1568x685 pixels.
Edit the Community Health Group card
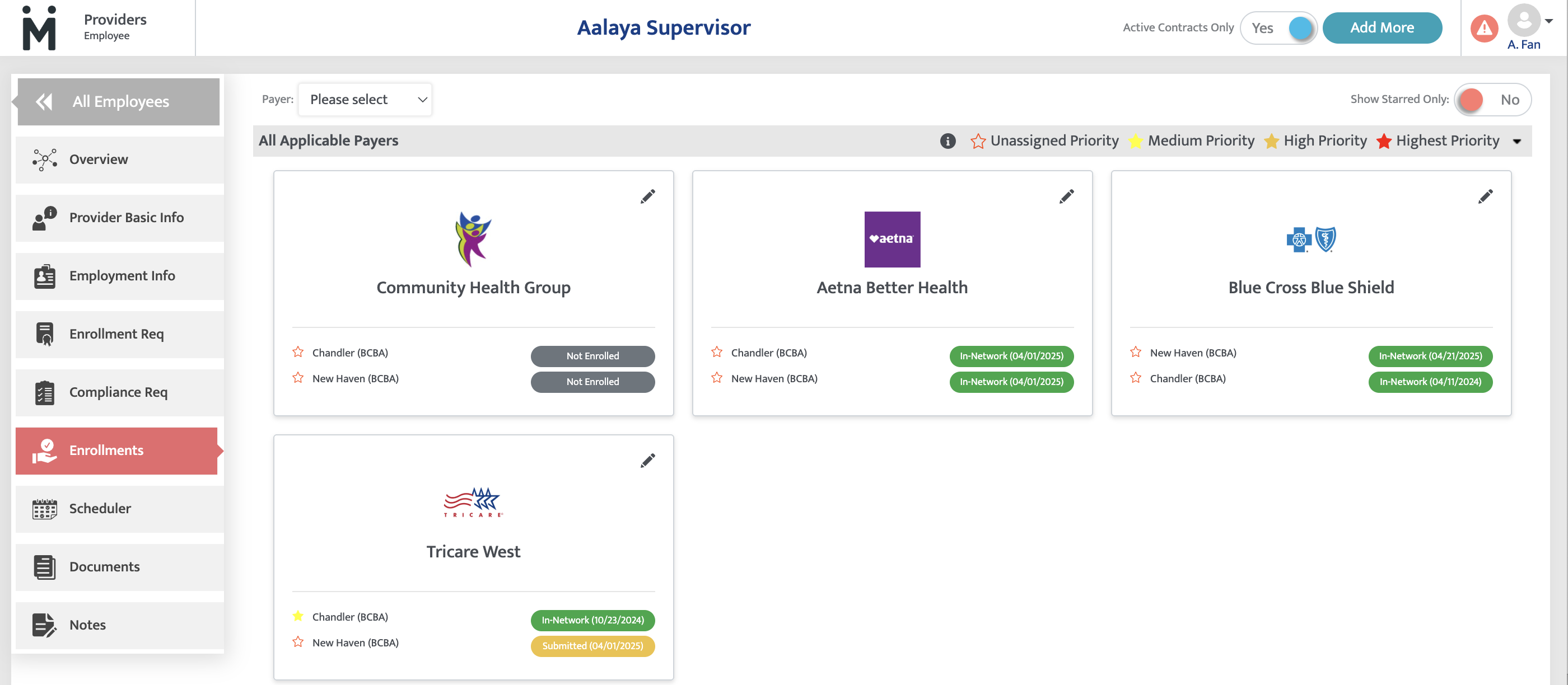pos(648,196)
